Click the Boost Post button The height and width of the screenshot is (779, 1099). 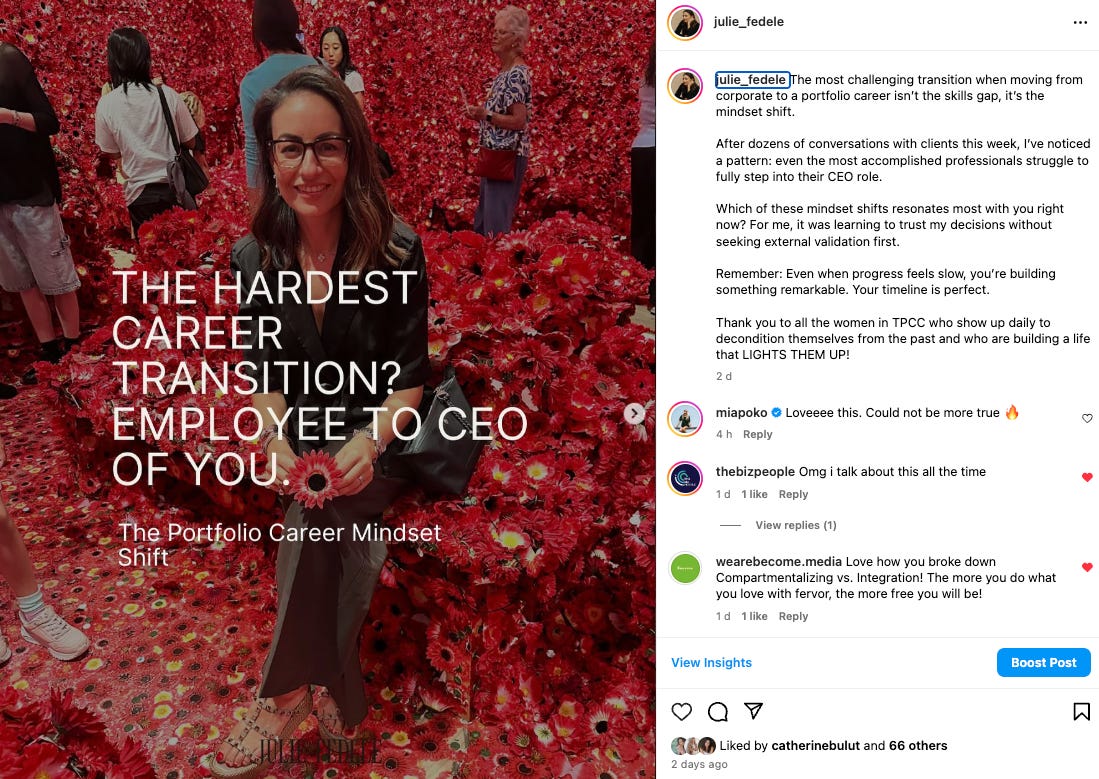(1044, 663)
